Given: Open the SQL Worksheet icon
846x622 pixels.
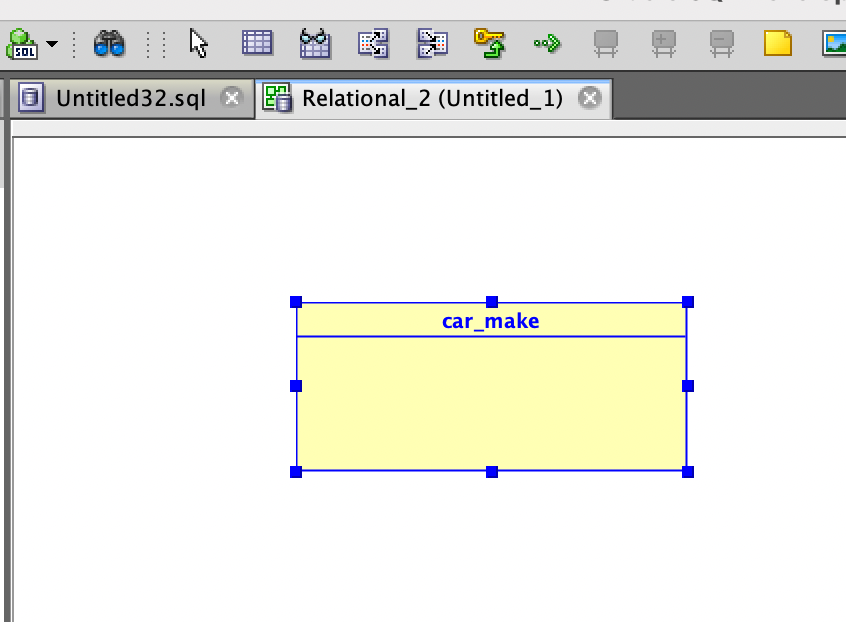Looking at the screenshot, I should click(x=21, y=44).
